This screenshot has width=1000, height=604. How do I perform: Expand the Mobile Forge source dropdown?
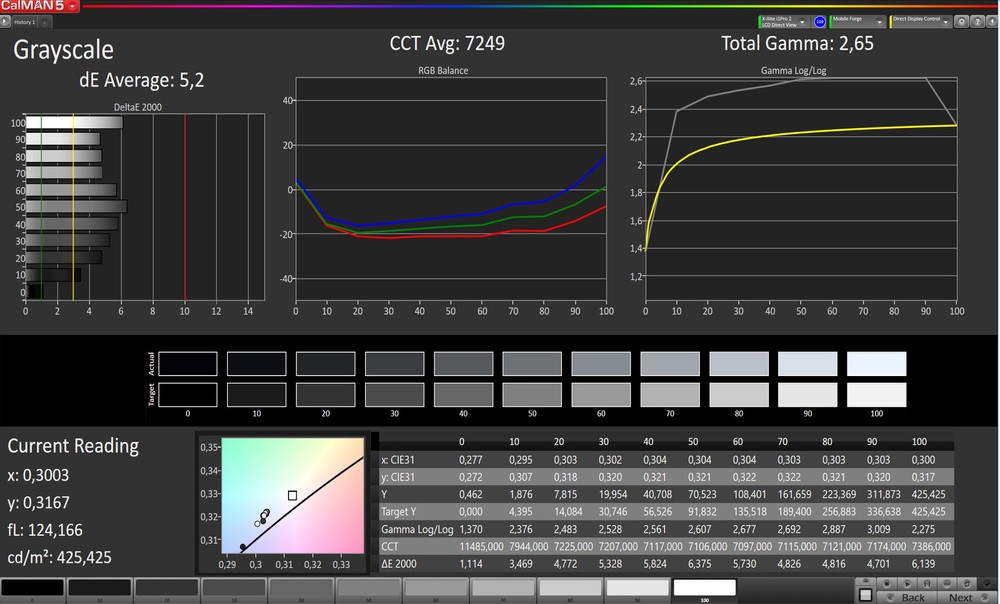click(x=879, y=21)
